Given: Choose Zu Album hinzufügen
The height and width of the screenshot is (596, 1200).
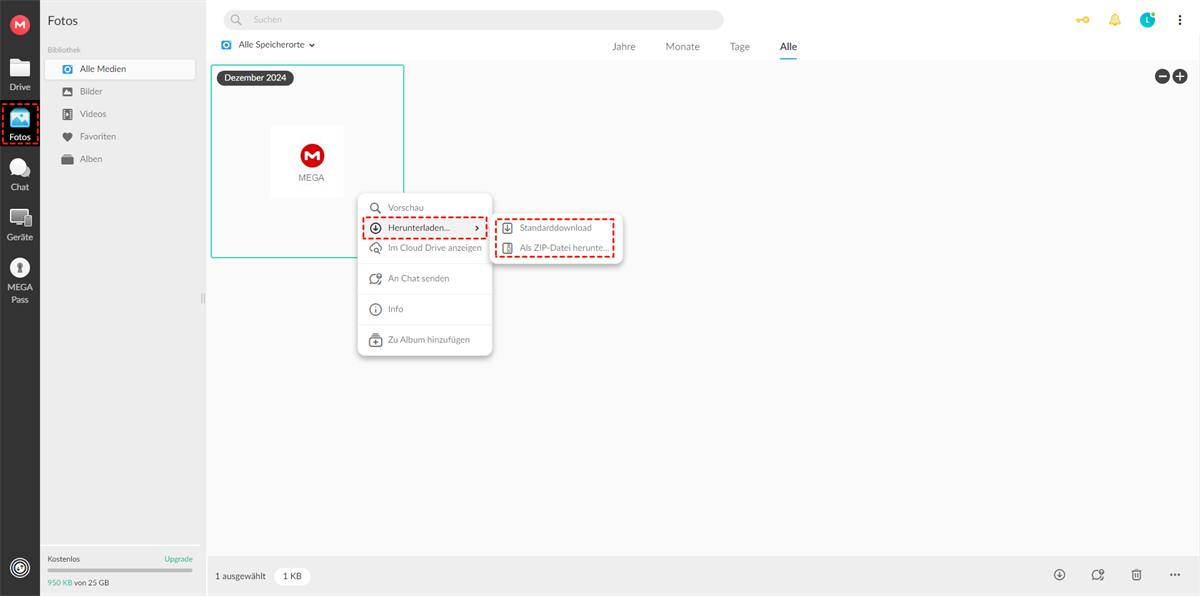Looking at the screenshot, I should (425, 340).
